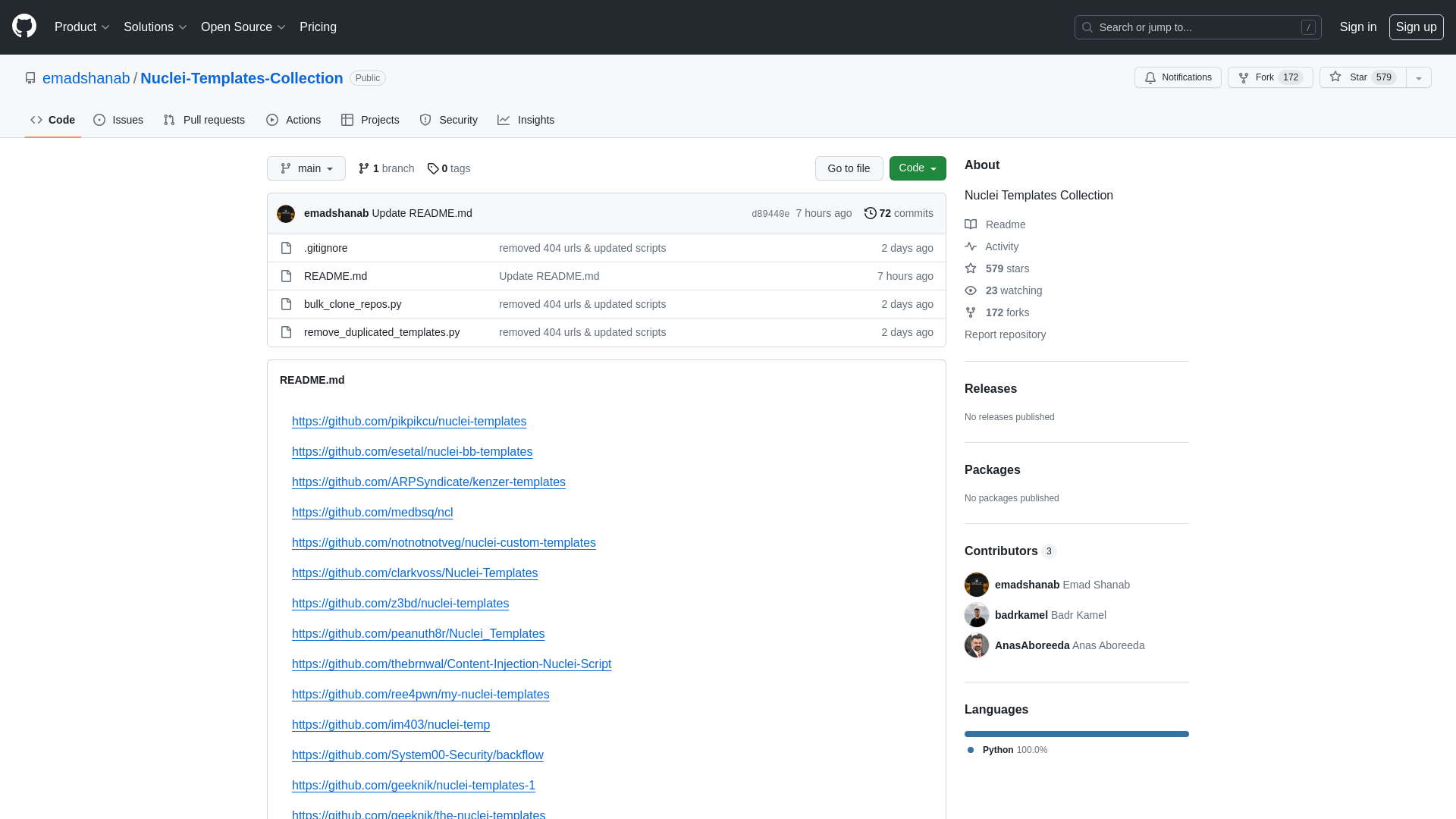Open Nuclei-Templates-Collection repository link

click(242, 78)
